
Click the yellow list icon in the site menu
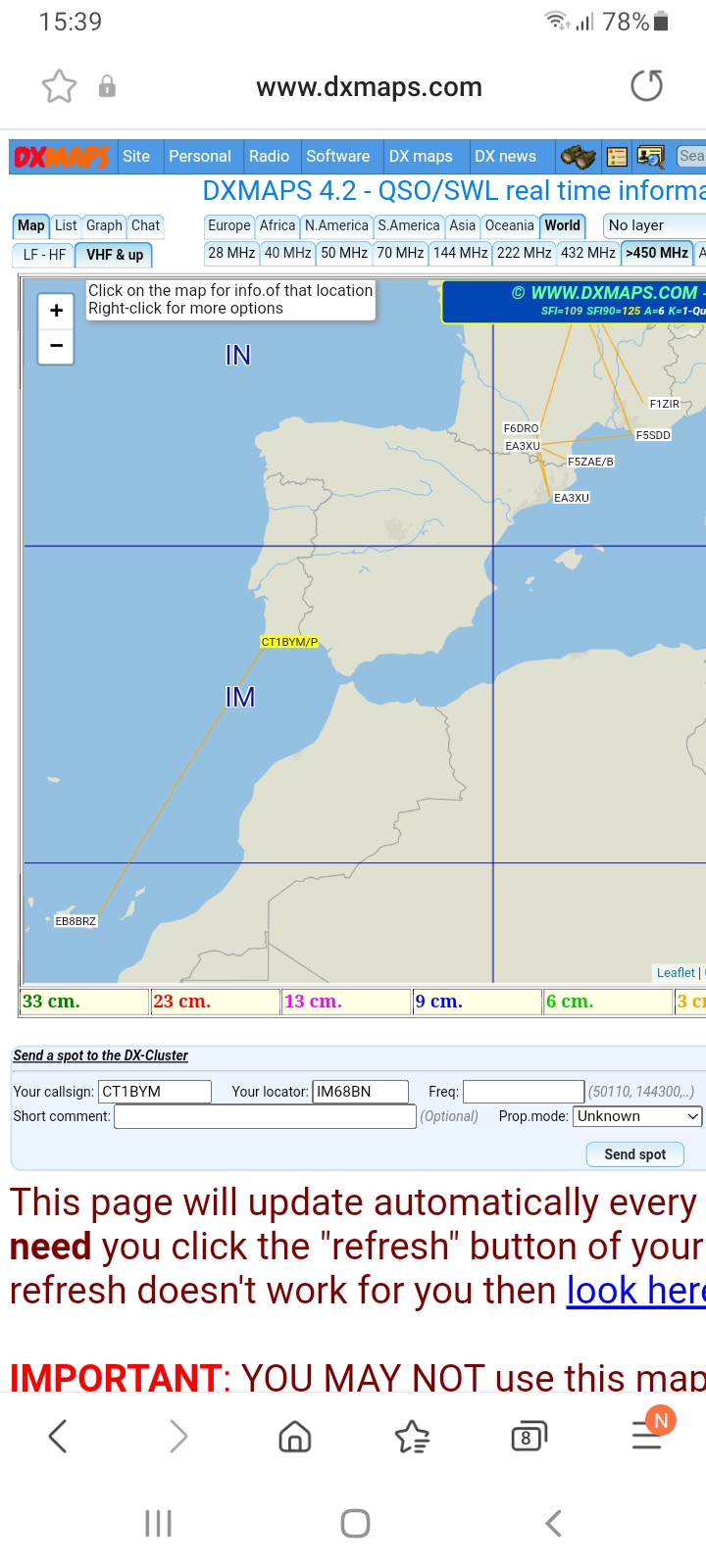[x=617, y=157]
